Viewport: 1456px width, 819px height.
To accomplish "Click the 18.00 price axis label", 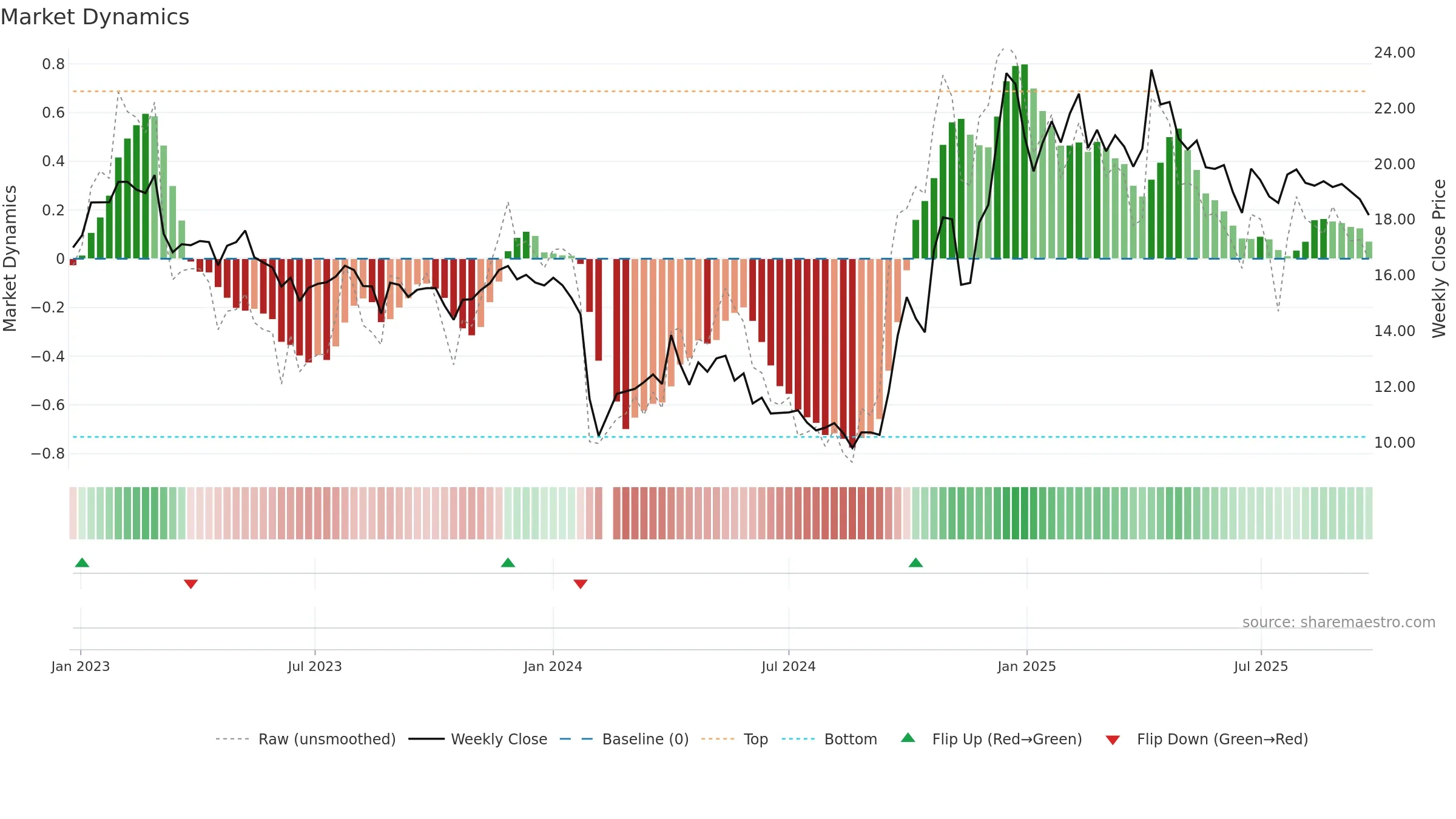I will point(1395,220).
